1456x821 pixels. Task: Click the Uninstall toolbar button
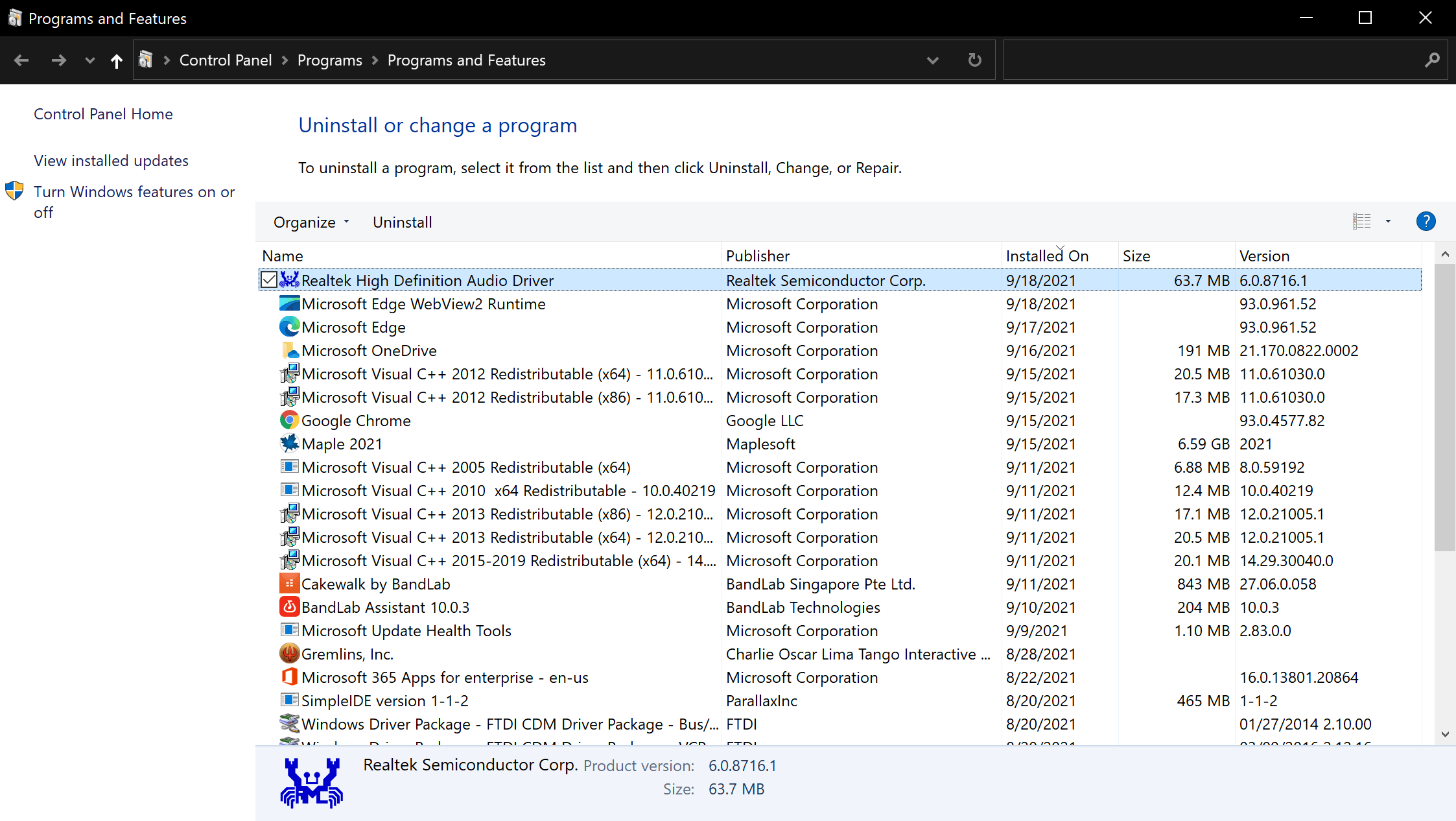pyautogui.click(x=402, y=222)
